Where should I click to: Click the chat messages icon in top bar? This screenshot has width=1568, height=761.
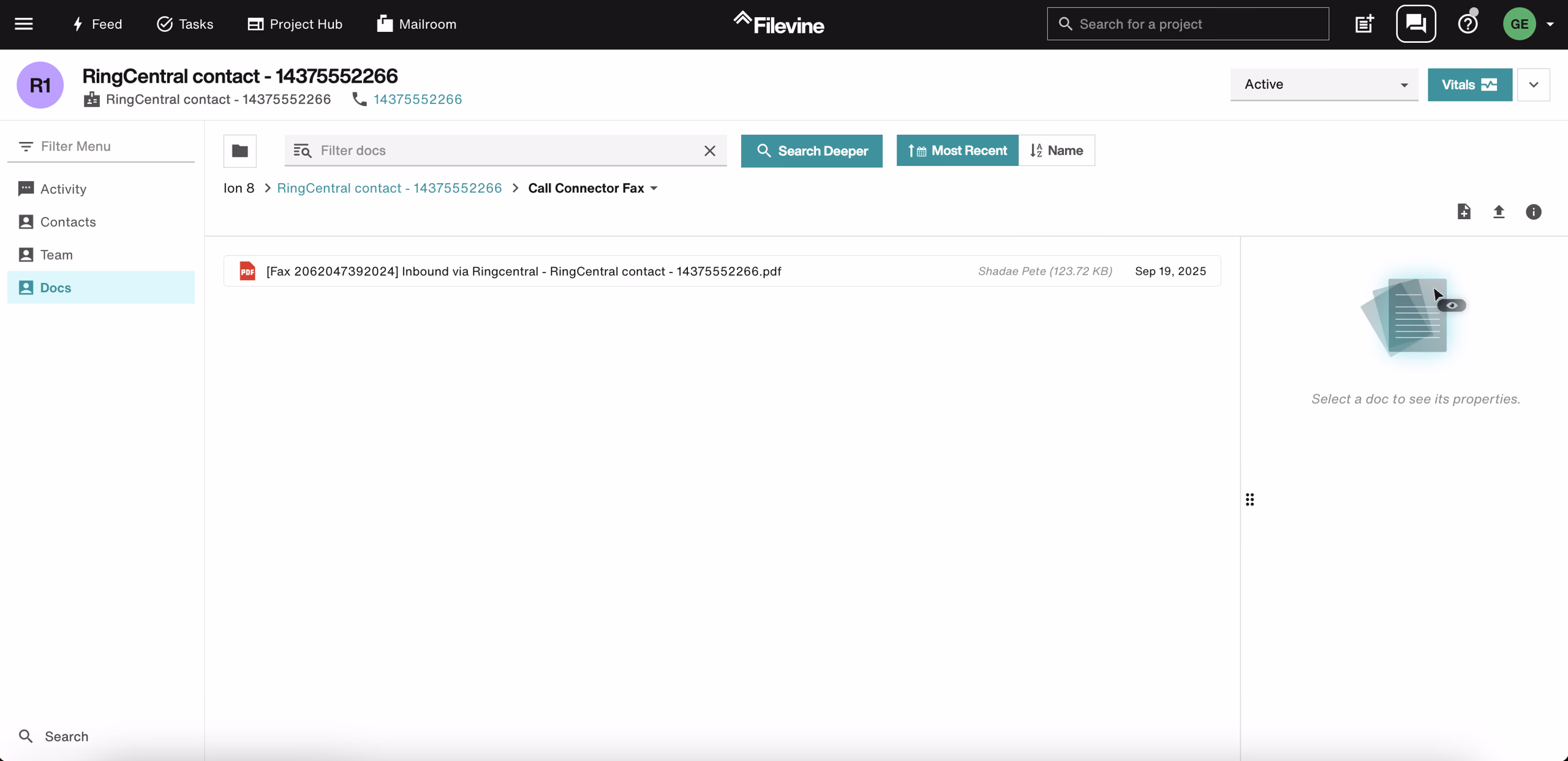[x=1416, y=23]
